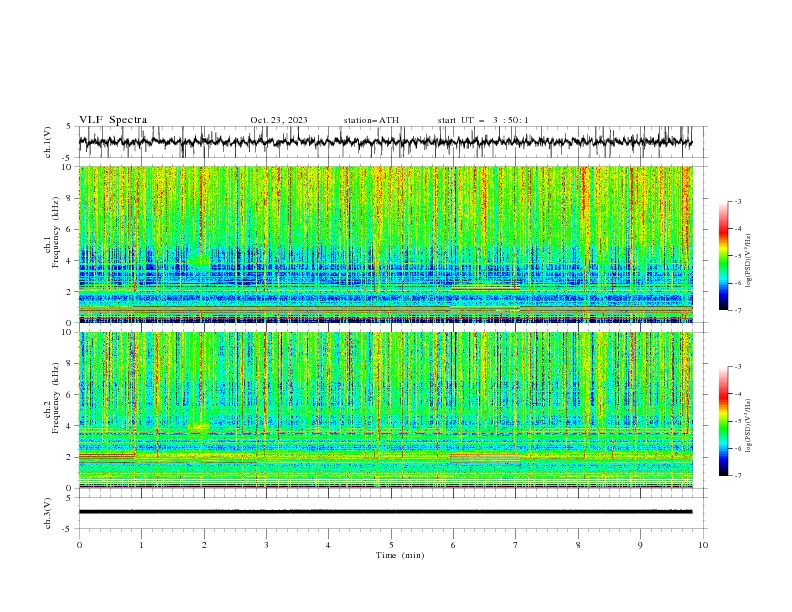
Task: Select the "start UT = 3 :50: 1" text
Action: pos(483,120)
